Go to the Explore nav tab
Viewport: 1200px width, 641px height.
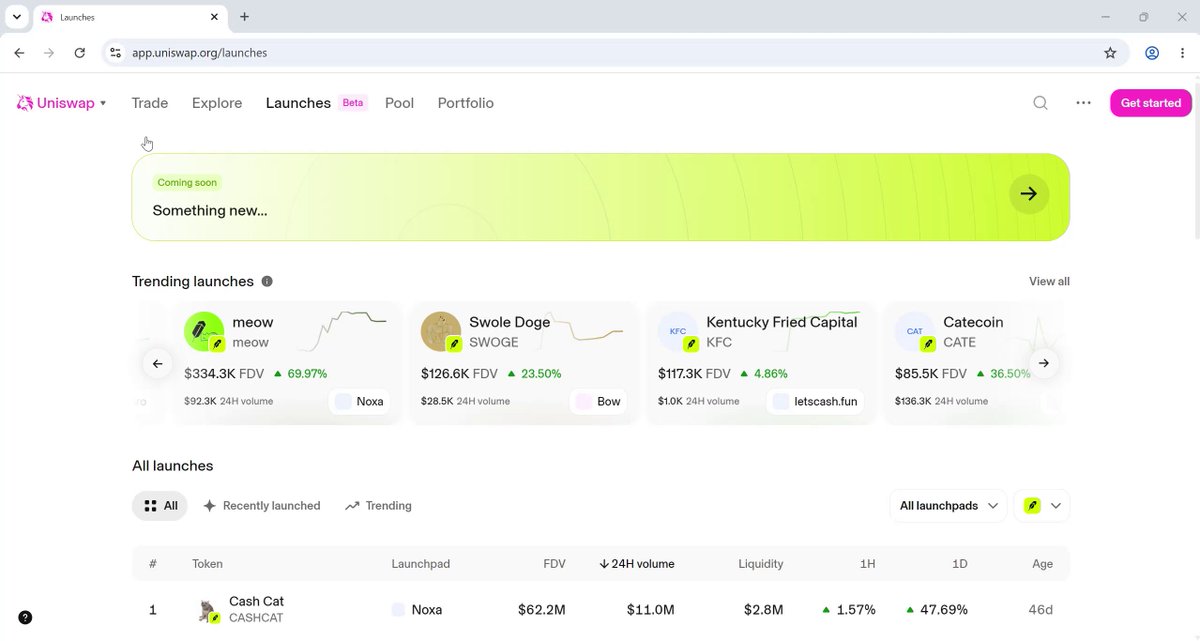click(217, 103)
